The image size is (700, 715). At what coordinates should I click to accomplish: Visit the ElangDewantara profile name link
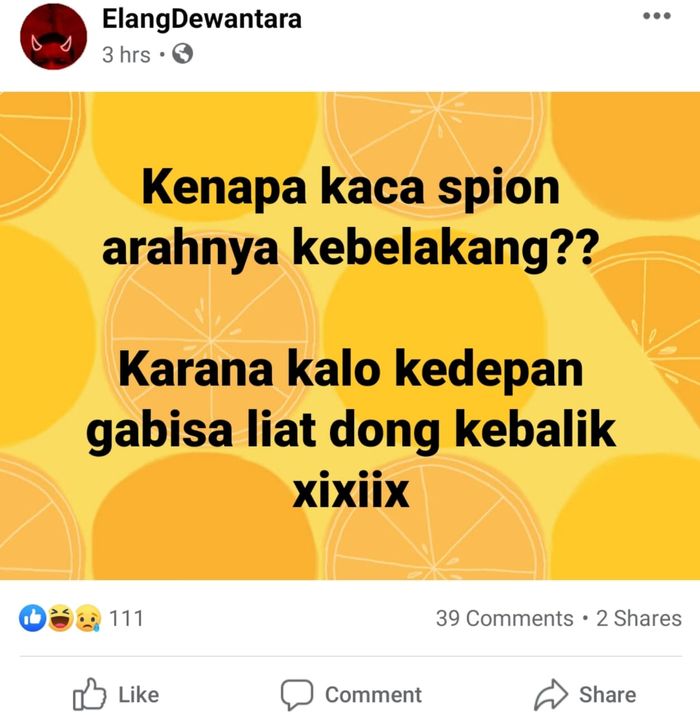[202, 19]
